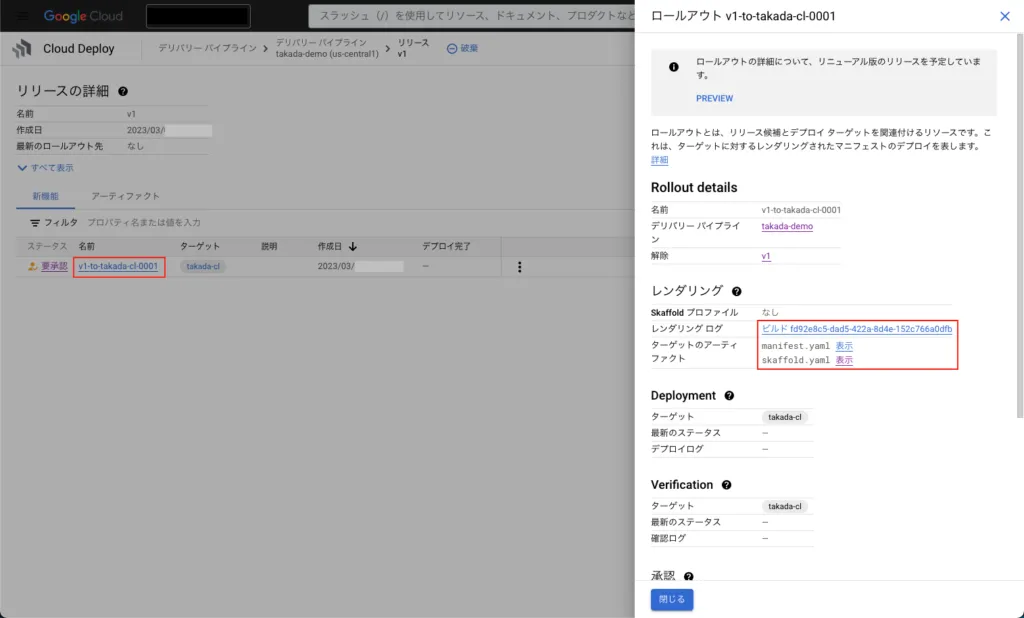Open the 詳細 documentation link

pos(660,160)
